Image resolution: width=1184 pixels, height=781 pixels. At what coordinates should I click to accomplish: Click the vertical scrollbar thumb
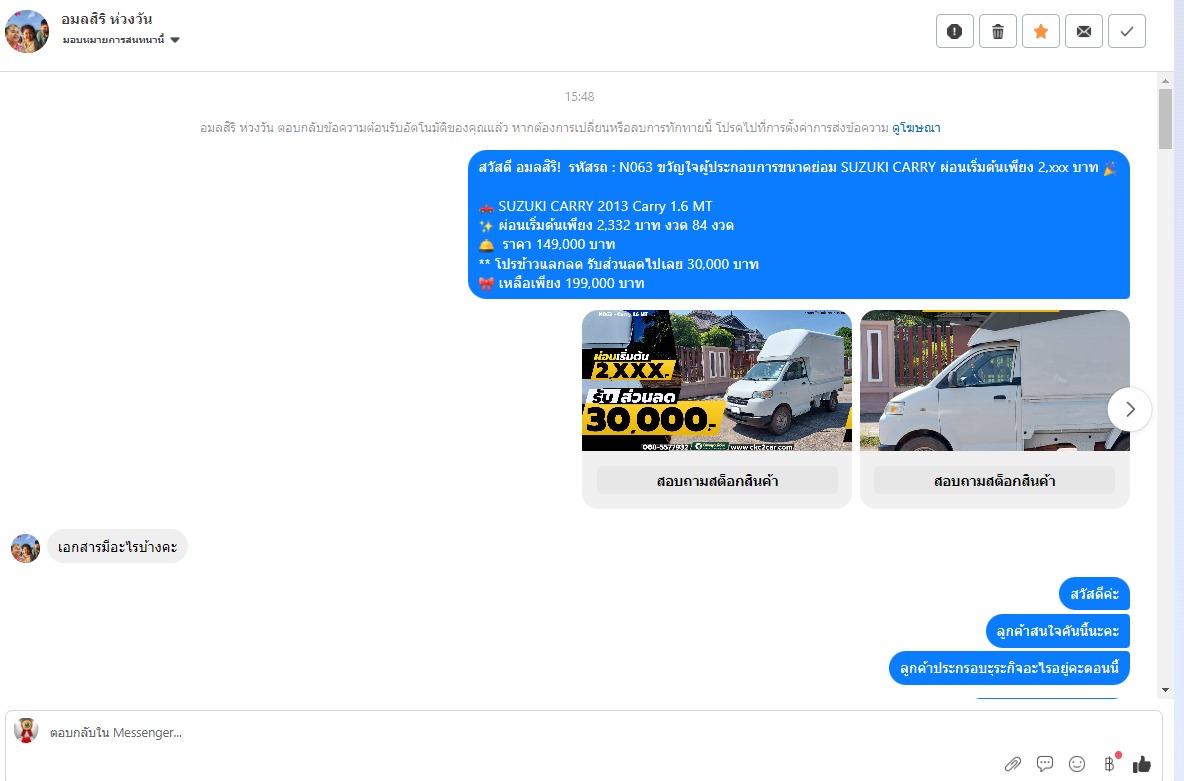(1165, 119)
